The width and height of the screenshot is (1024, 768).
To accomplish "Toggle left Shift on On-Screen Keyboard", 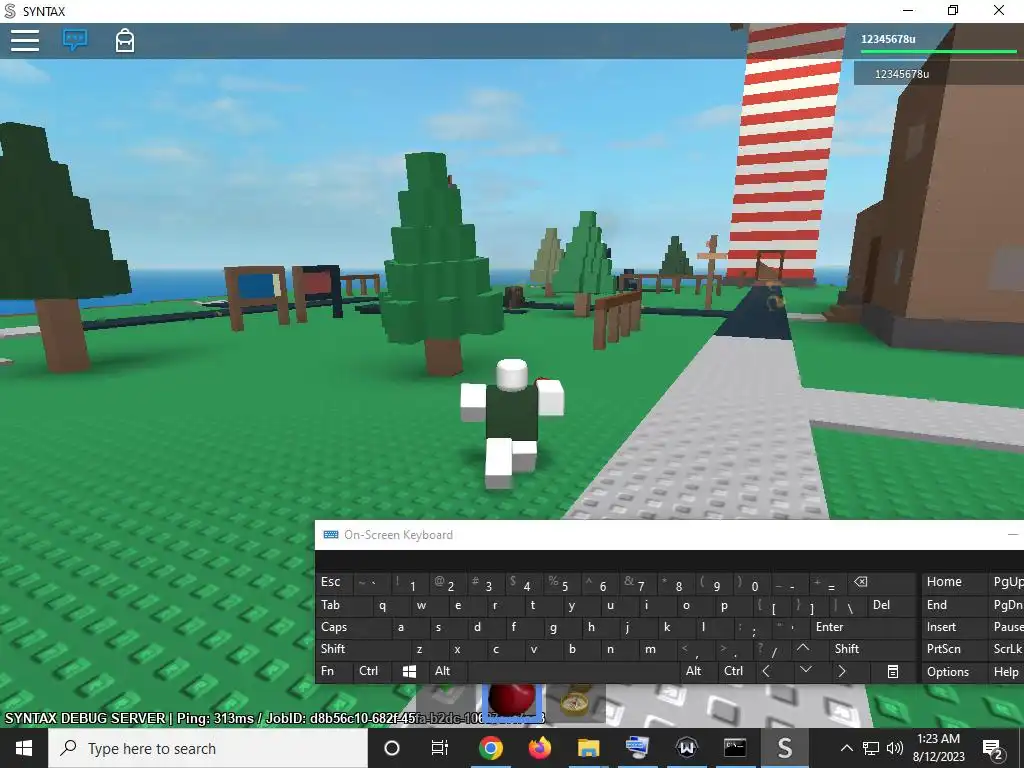I will pos(362,650).
